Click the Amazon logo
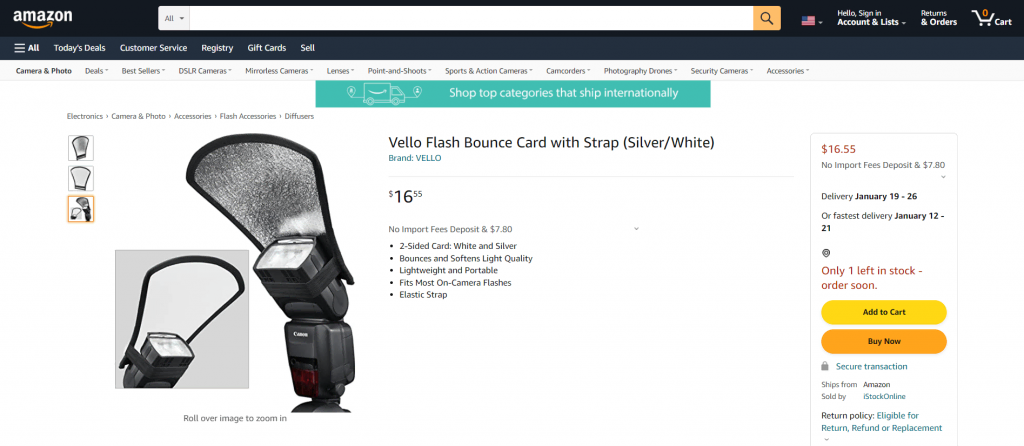Image resolution: width=1024 pixels, height=446 pixels. point(42,18)
